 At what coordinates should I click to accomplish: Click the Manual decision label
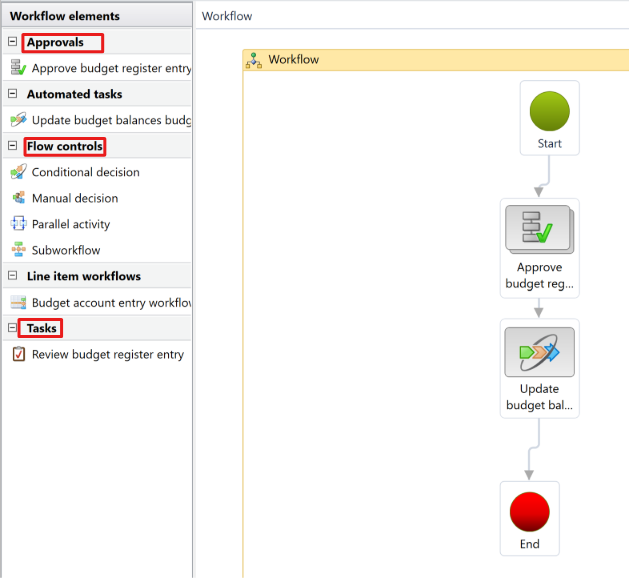pyautogui.click(x=75, y=198)
